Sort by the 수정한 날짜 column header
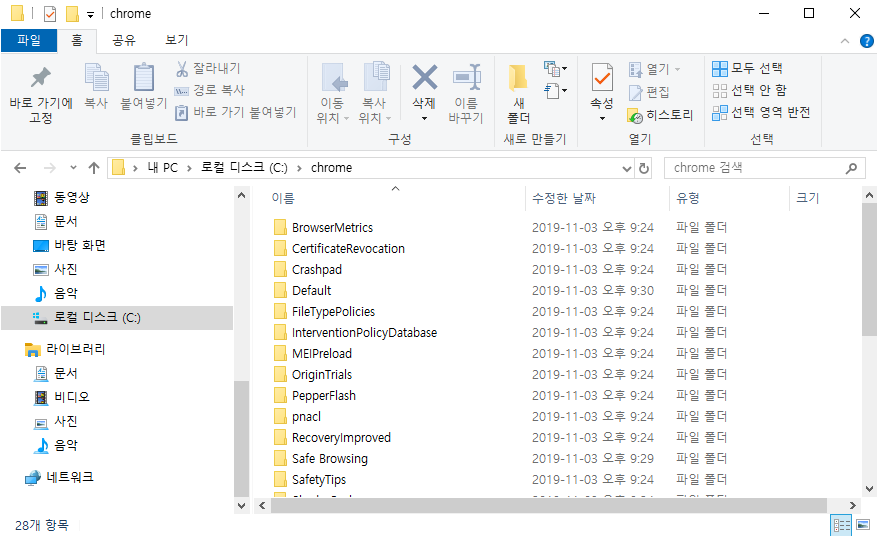 [564, 198]
